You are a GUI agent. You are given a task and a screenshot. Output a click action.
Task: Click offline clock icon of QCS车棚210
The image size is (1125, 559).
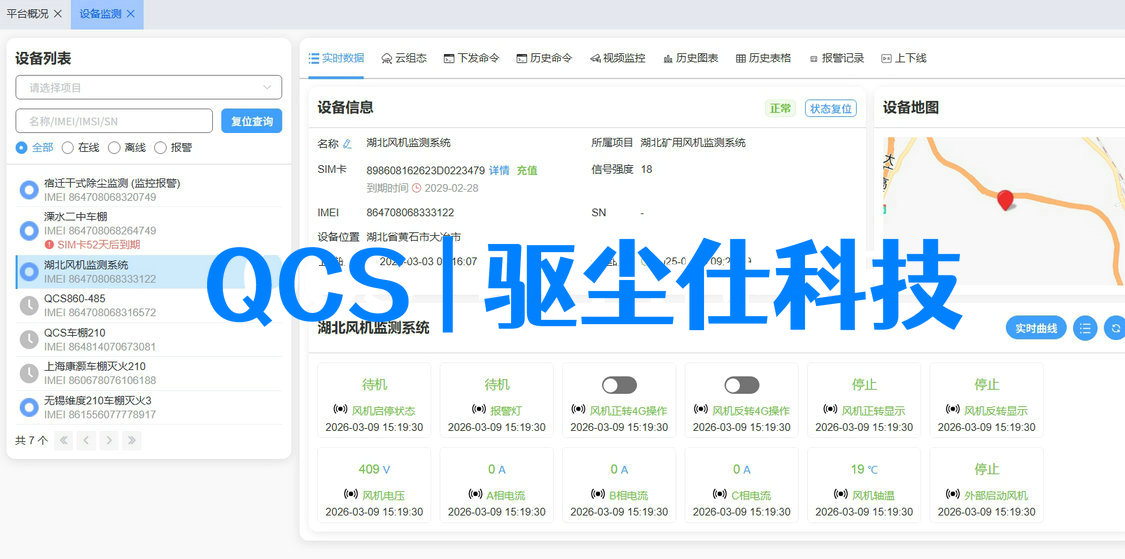tap(29, 339)
